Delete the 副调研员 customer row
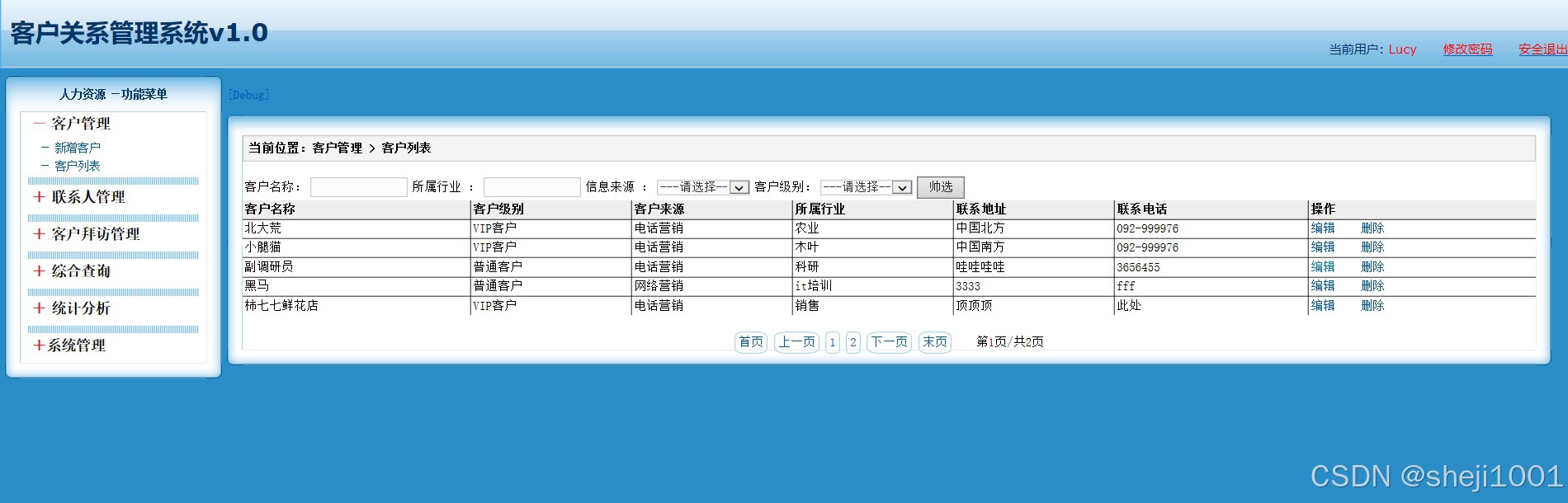1568x503 pixels. [1372, 267]
